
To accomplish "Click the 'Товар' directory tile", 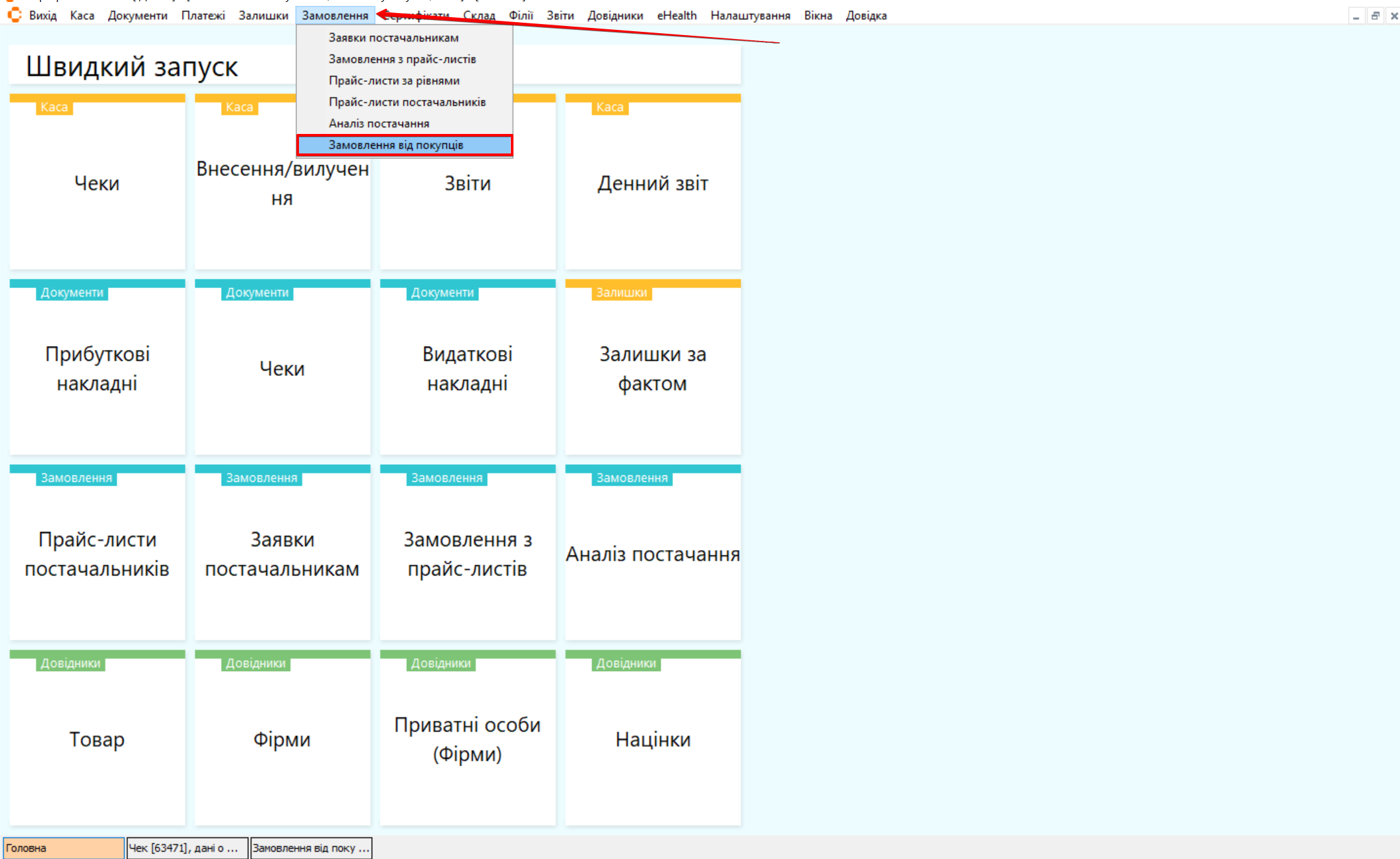I will click(97, 739).
